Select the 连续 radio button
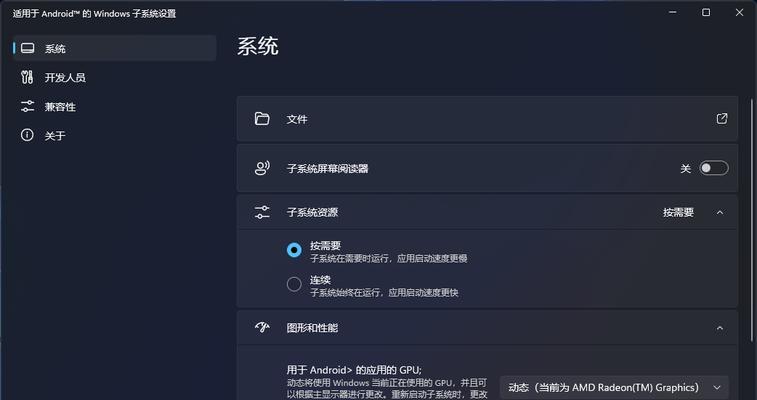The width and height of the screenshot is (757, 400). (x=294, y=284)
